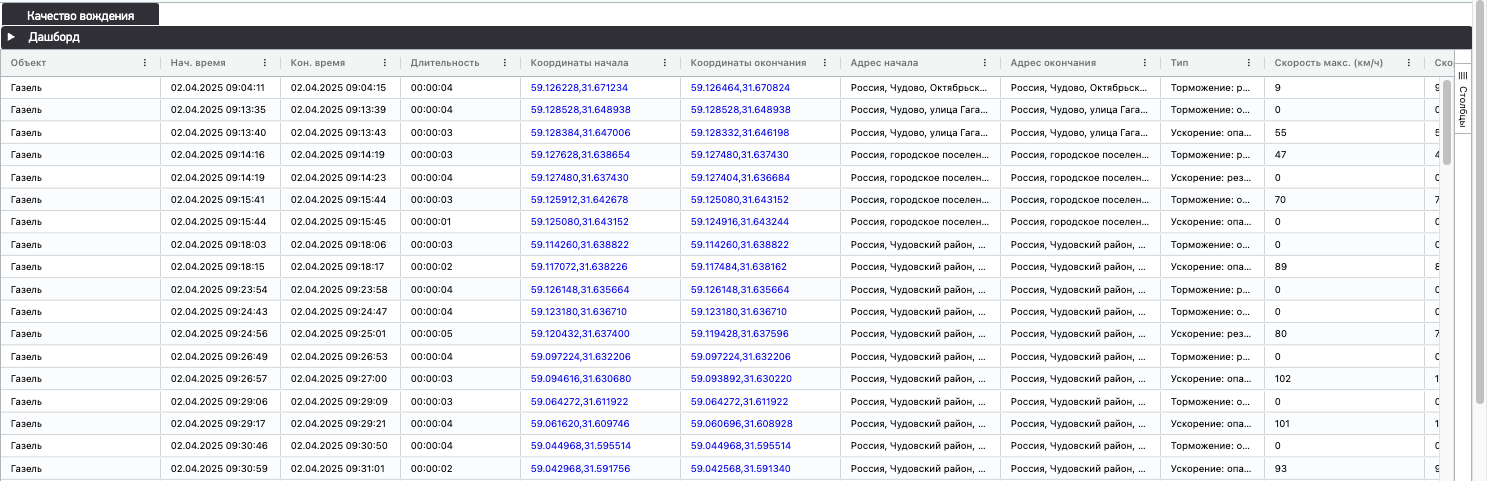
Task: Open start coordinates link 59.126228,31.671234
Action: [x=579, y=87]
